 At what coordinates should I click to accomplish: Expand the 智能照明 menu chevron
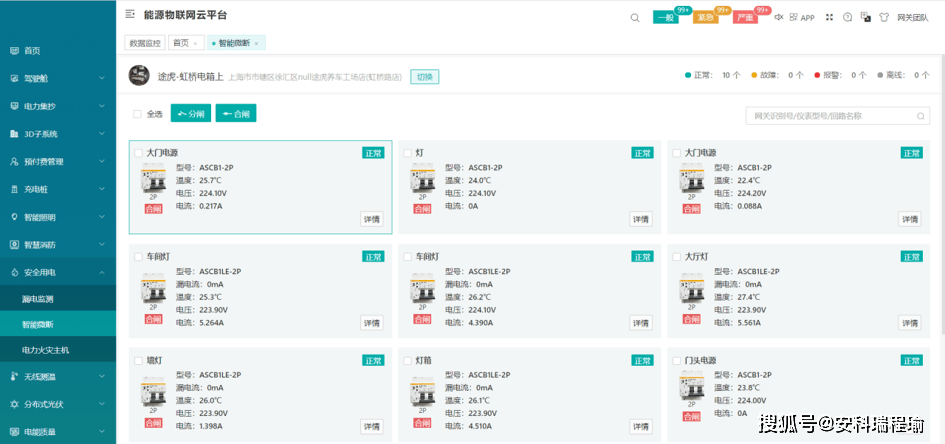pyautogui.click(x=101, y=217)
